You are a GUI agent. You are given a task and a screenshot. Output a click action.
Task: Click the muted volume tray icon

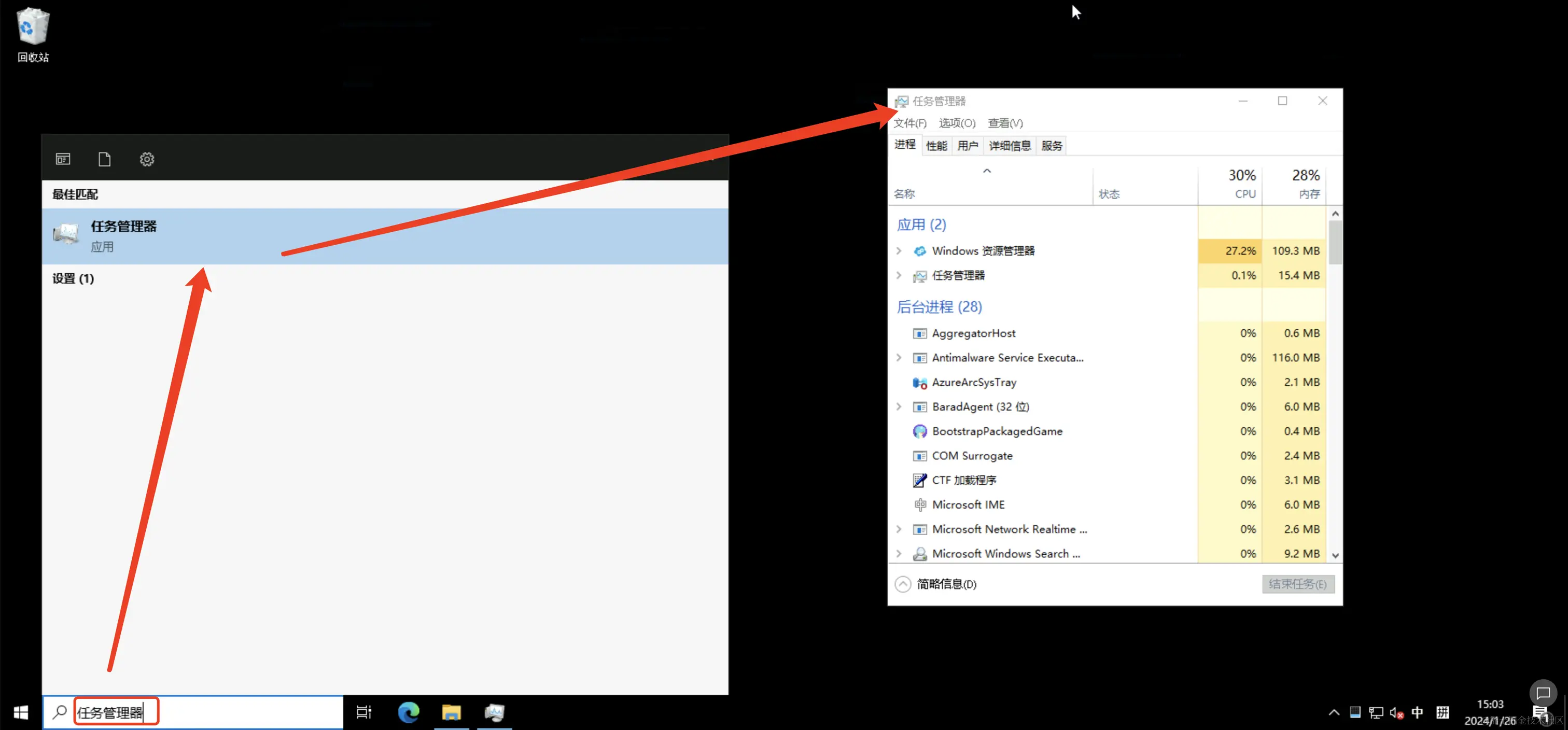coord(1396,712)
